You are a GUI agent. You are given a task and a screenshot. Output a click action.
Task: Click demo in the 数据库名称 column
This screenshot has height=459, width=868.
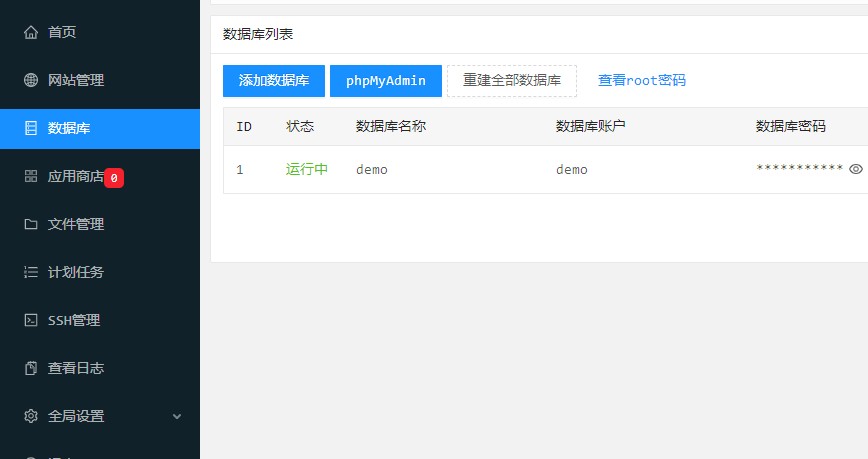(372, 169)
